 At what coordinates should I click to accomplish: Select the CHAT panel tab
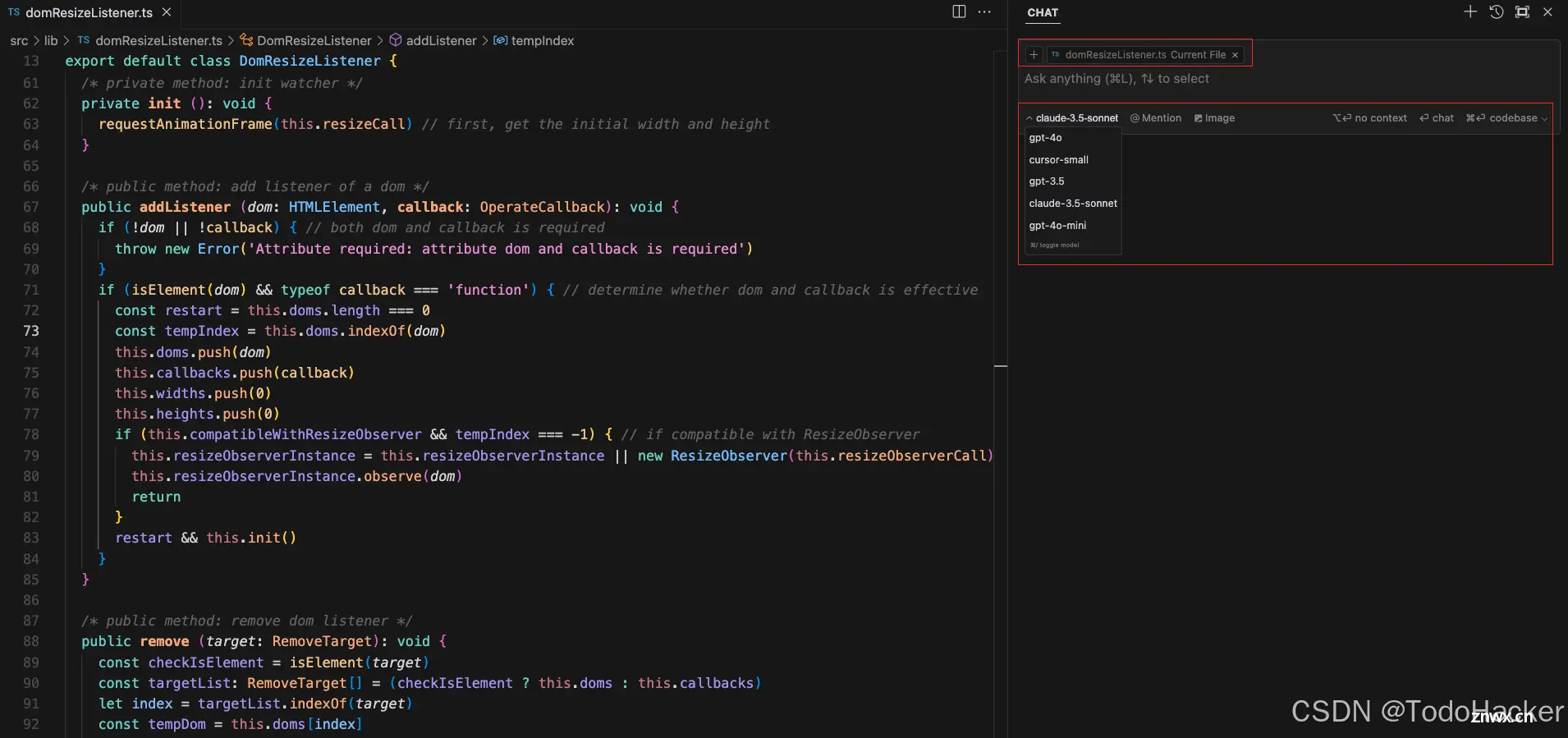[x=1043, y=12]
